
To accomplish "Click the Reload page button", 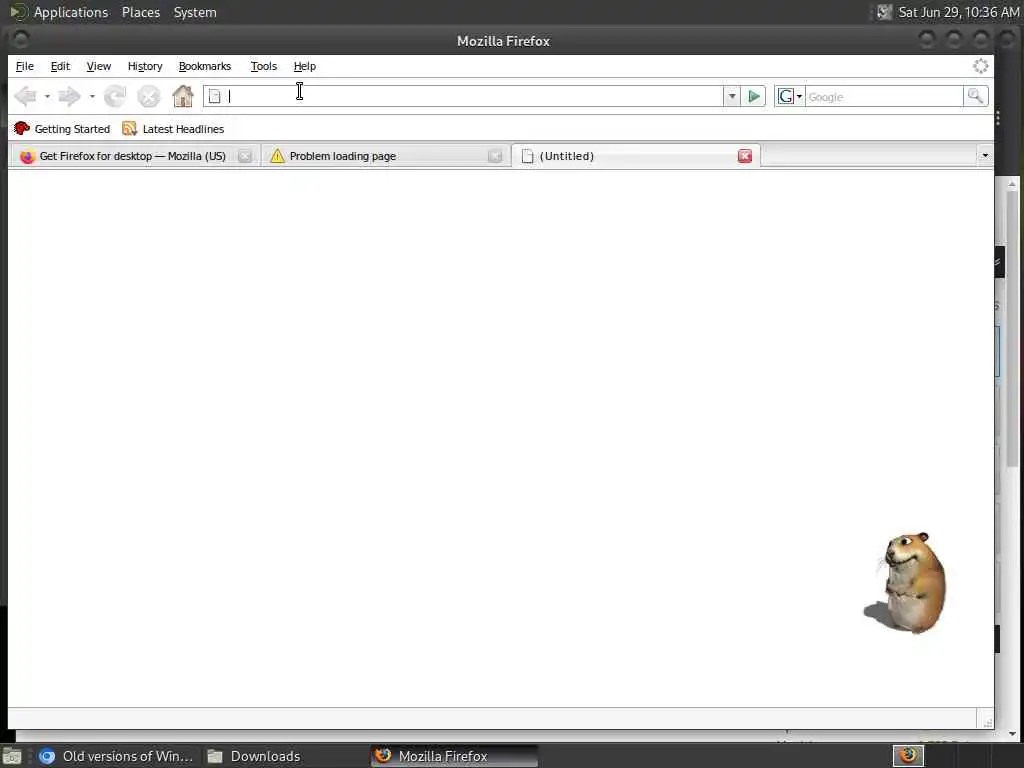I will click(115, 97).
